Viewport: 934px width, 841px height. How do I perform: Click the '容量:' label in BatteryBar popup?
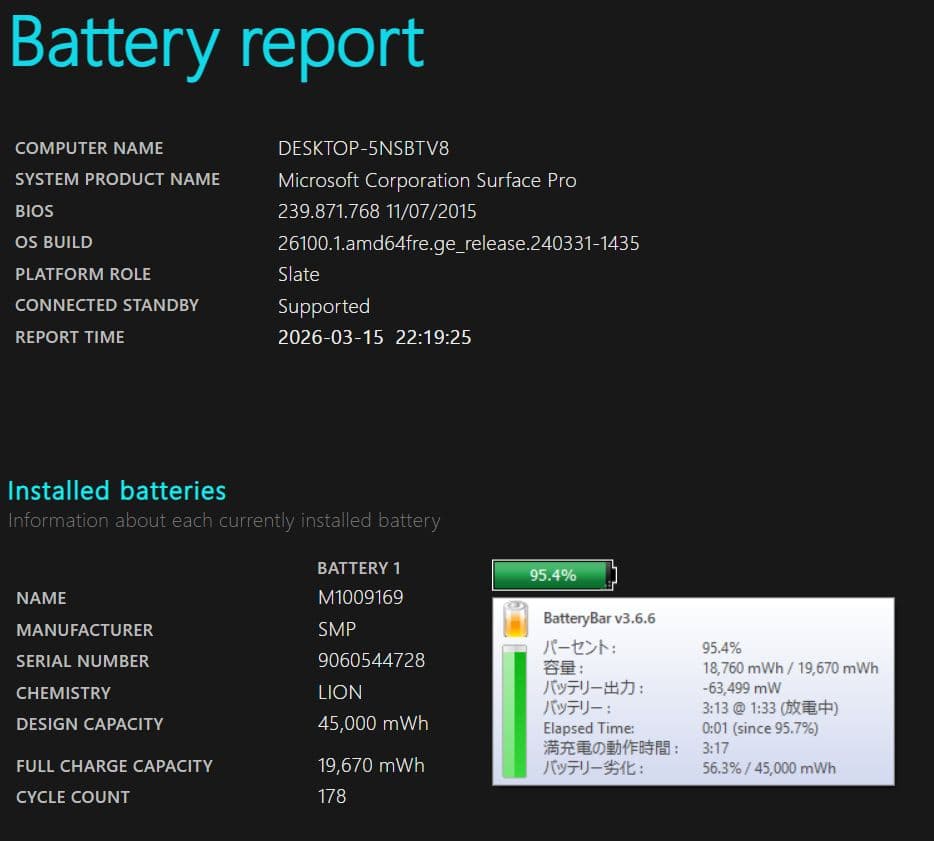click(563, 668)
